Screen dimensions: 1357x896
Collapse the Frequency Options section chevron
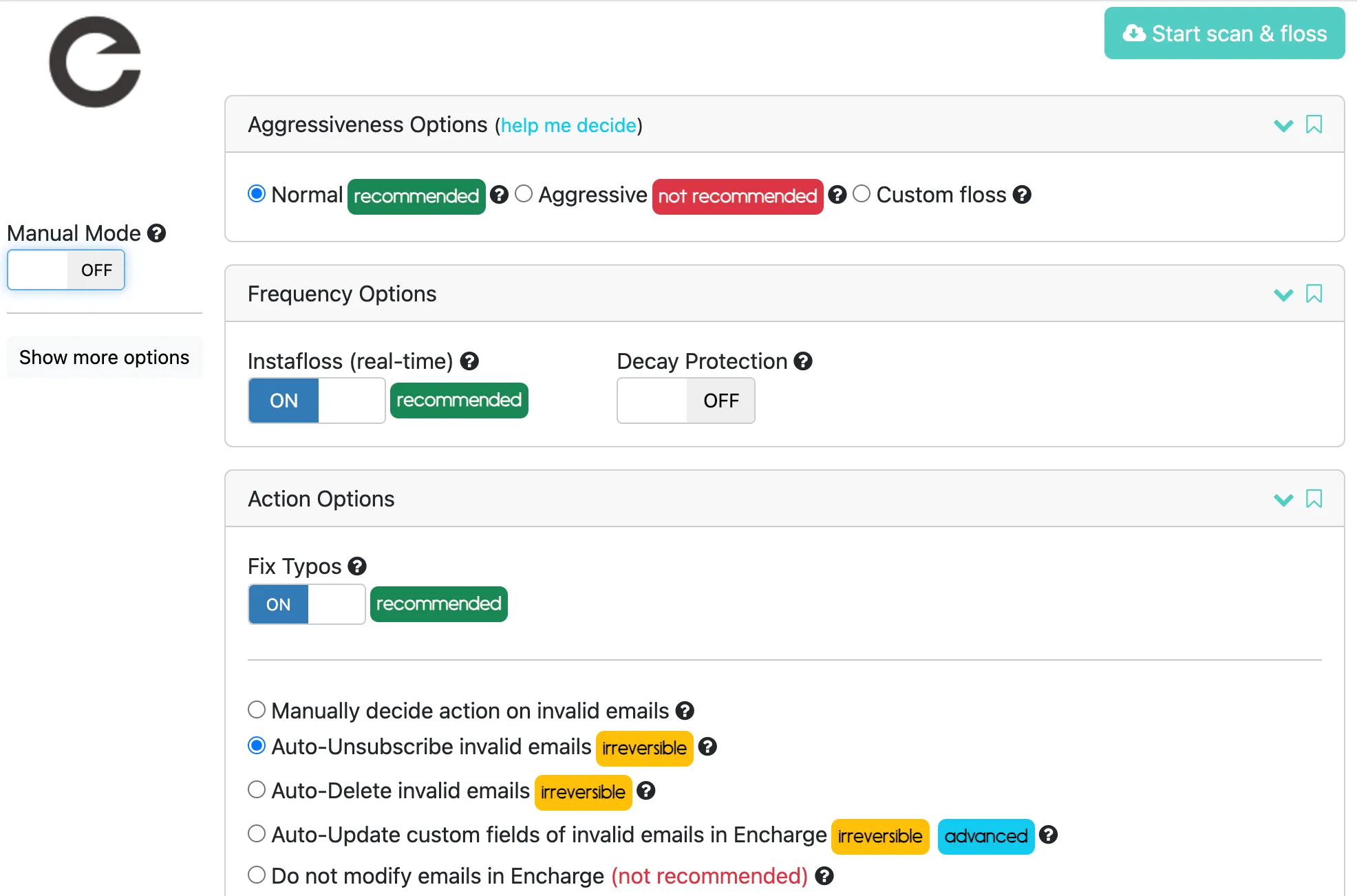1283,295
